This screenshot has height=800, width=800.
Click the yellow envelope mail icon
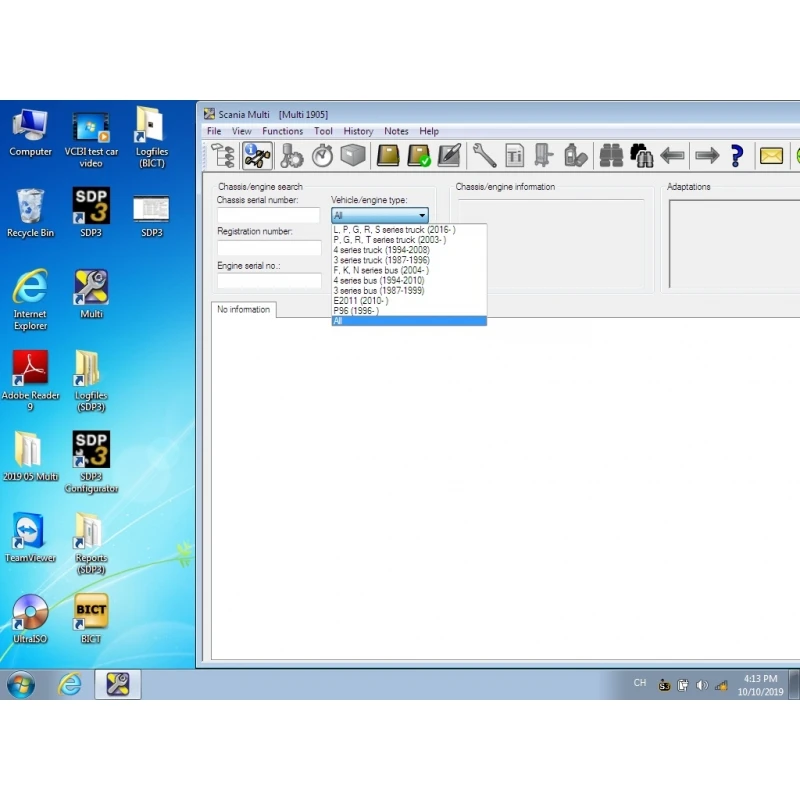coord(771,156)
